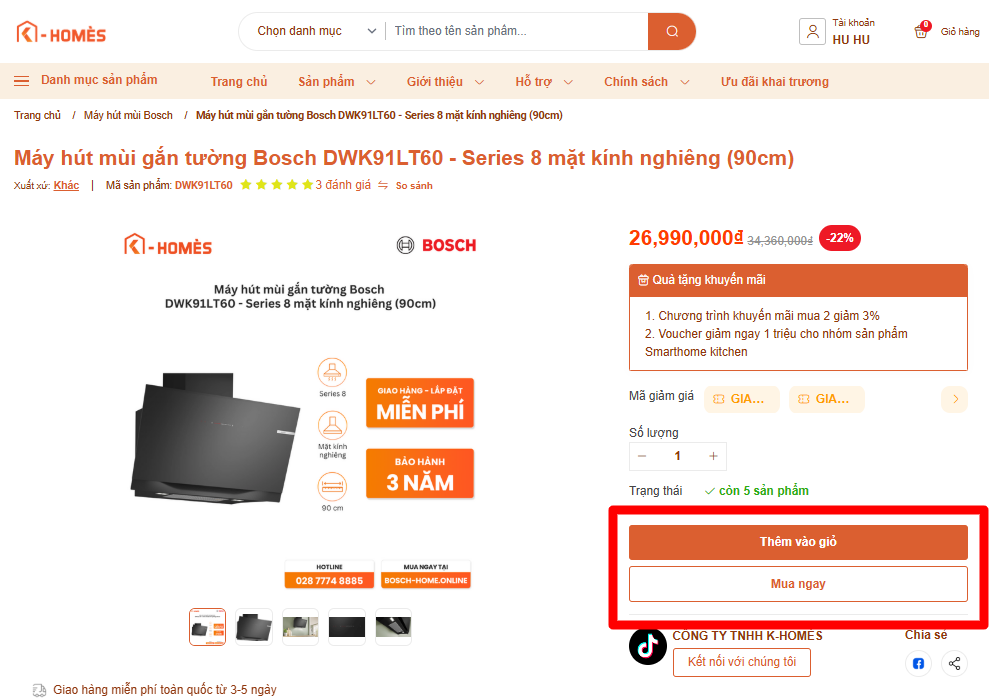Screen dimensions: 989x700
Task: Click the user account icon
Action: tap(812, 31)
